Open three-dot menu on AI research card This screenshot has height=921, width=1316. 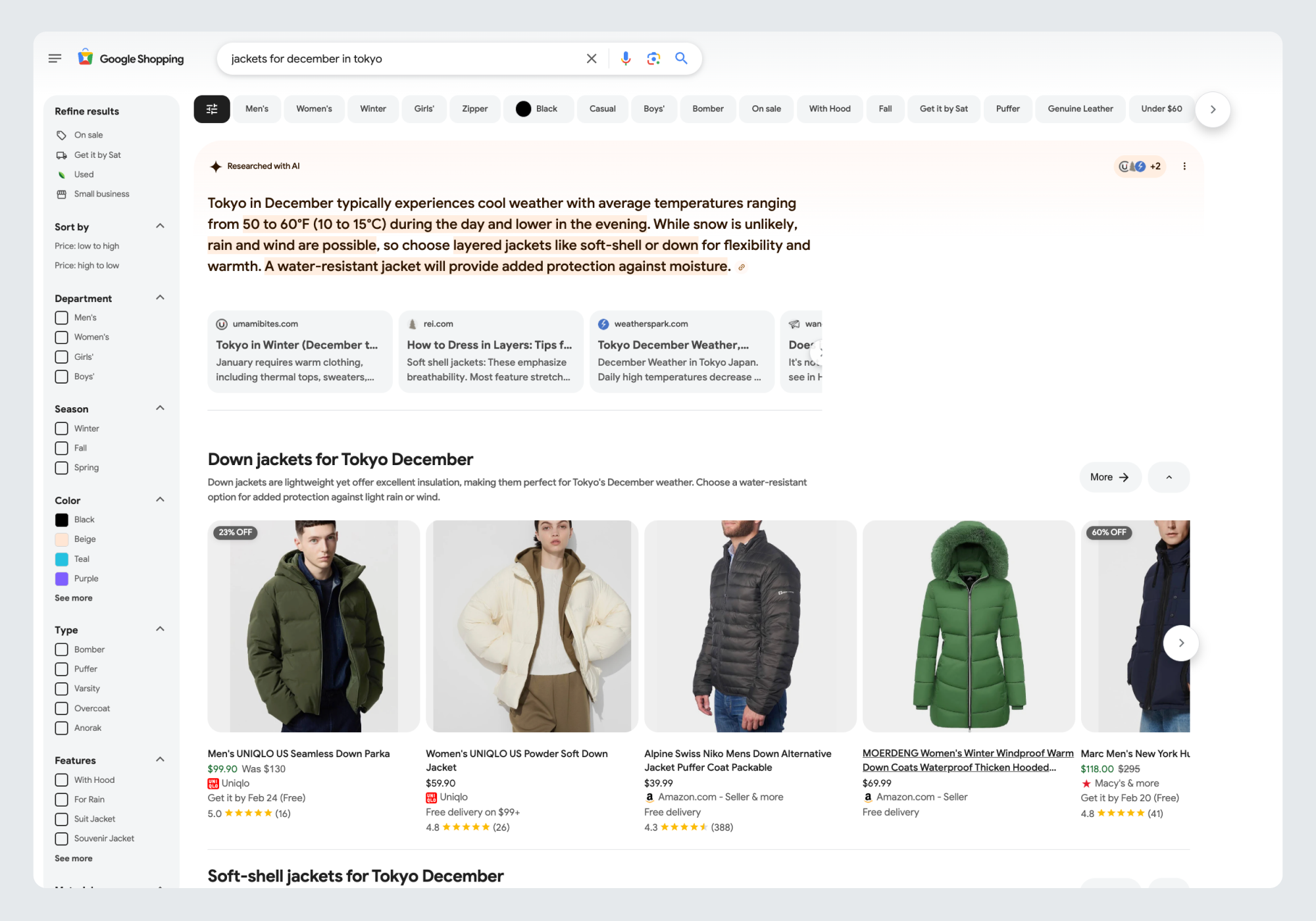click(x=1184, y=166)
